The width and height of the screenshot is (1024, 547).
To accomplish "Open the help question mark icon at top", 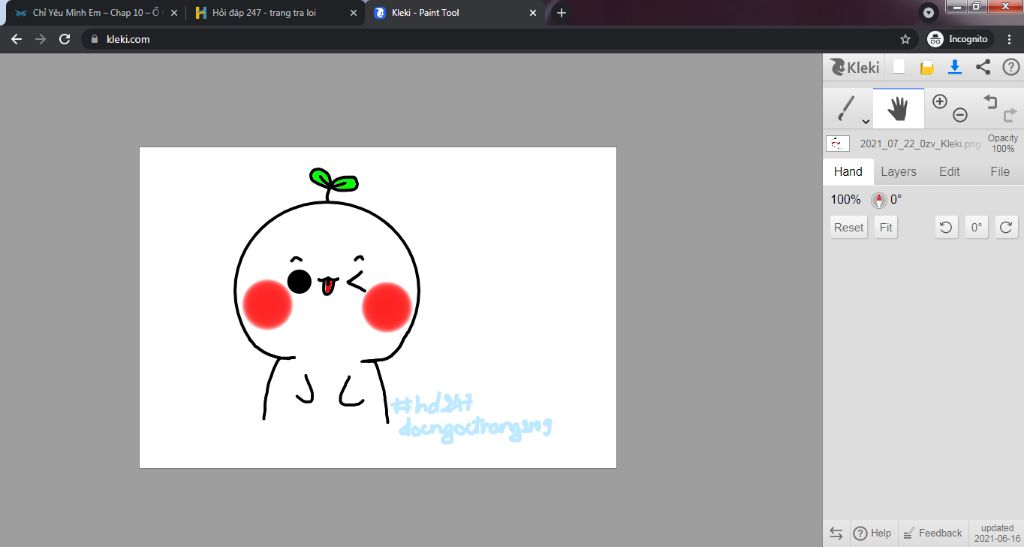I will pos(1010,67).
